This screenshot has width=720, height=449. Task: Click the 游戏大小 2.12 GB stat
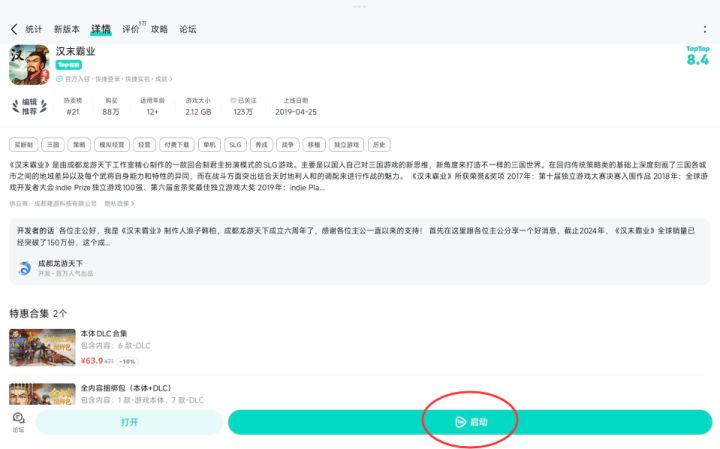pyautogui.click(x=198, y=107)
